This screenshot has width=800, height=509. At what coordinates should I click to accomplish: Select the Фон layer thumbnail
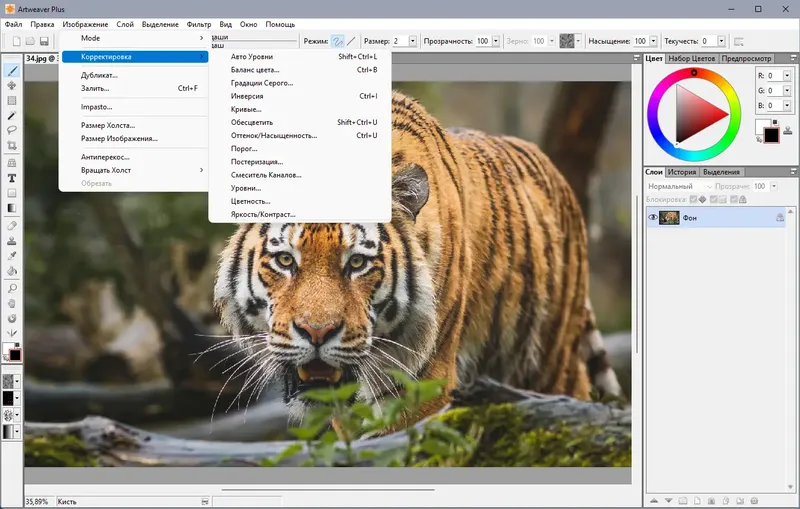(670, 217)
